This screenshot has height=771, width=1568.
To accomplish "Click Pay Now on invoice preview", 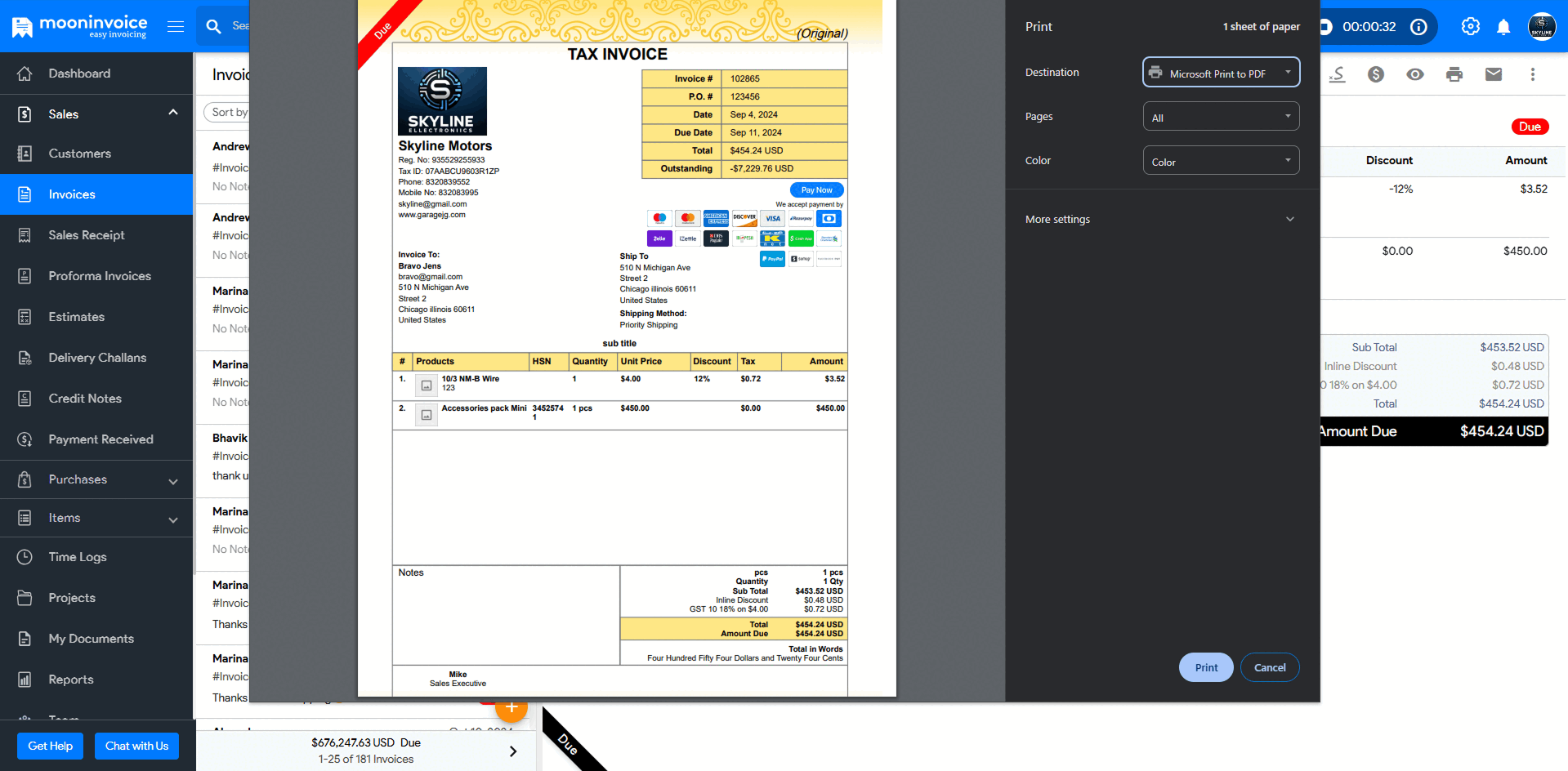I will pos(816,190).
